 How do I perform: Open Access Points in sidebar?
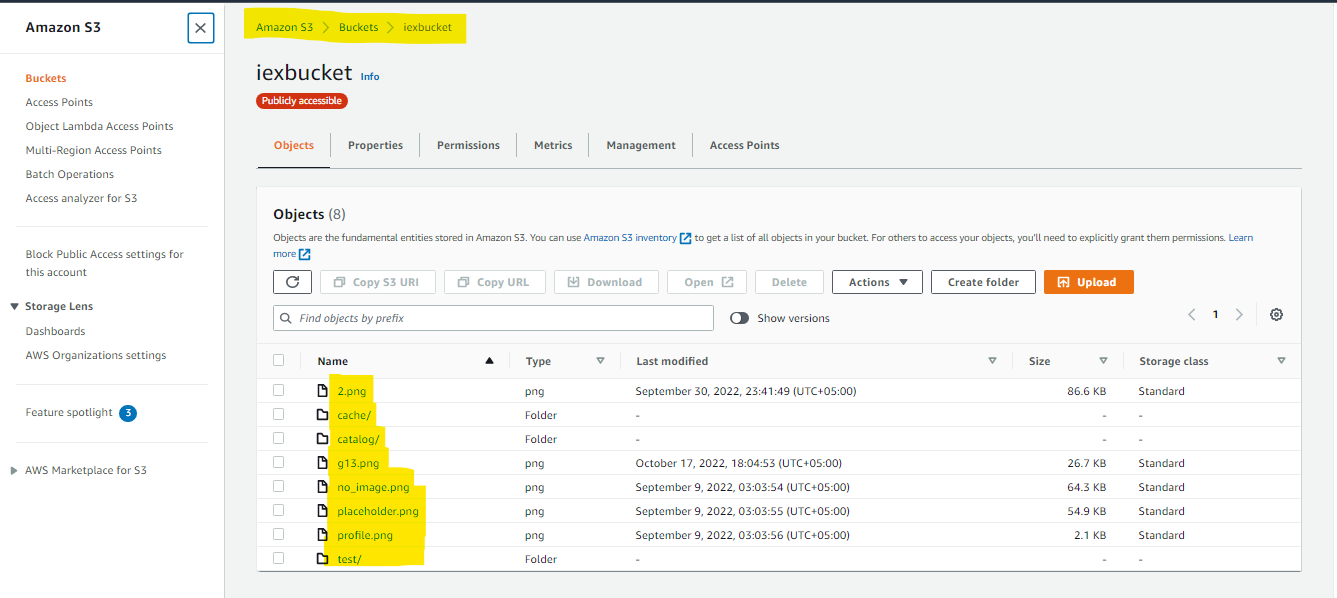[59, 102]
